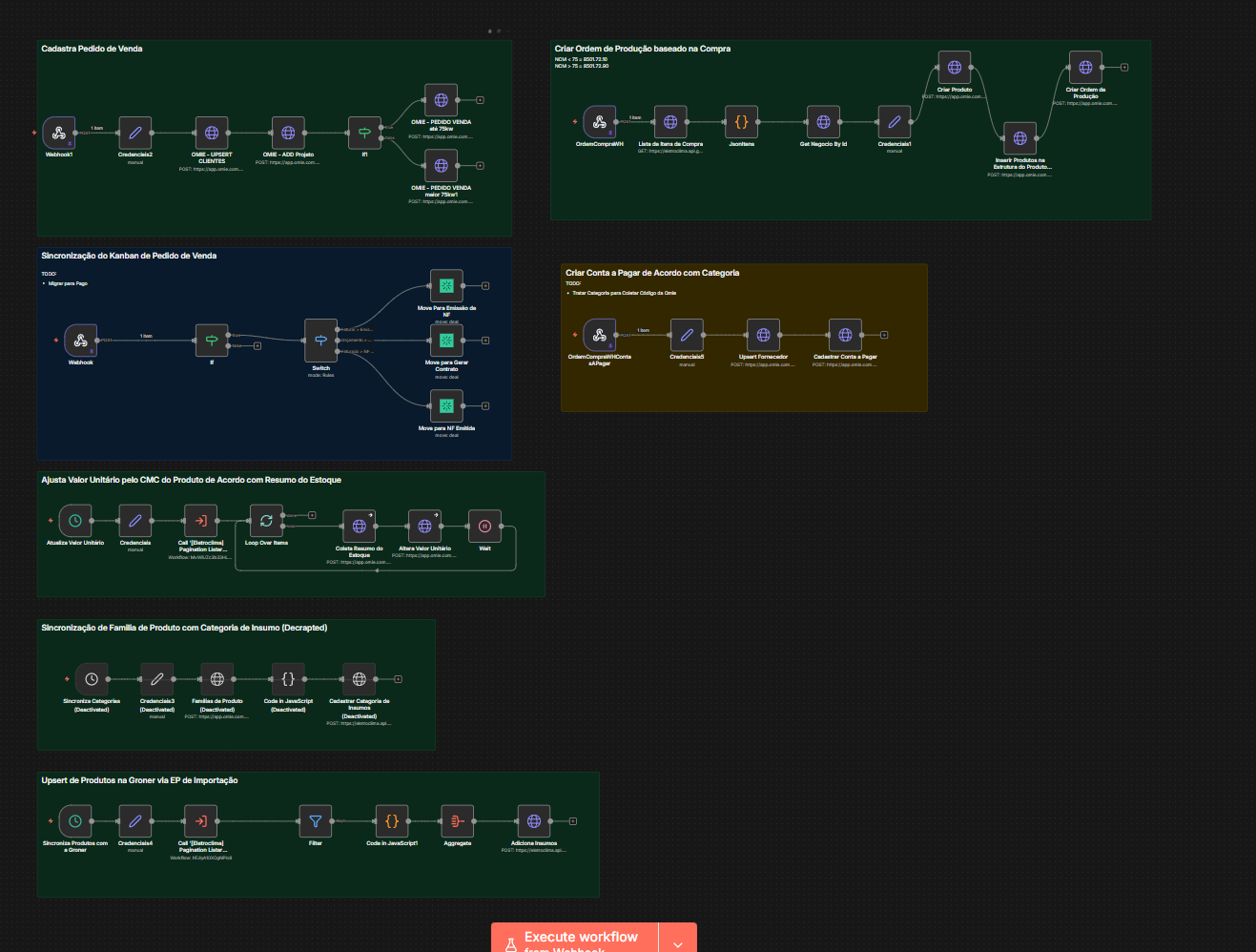Image resolution: width=1256 pixels, height=952 pixels.
Task: Select the Webhook1 trigger node
Action: point(59,134)
